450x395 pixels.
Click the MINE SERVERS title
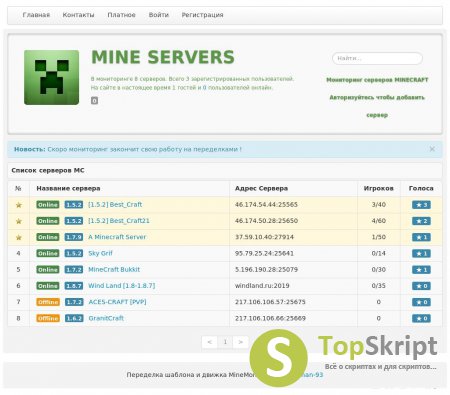point(163,57)
